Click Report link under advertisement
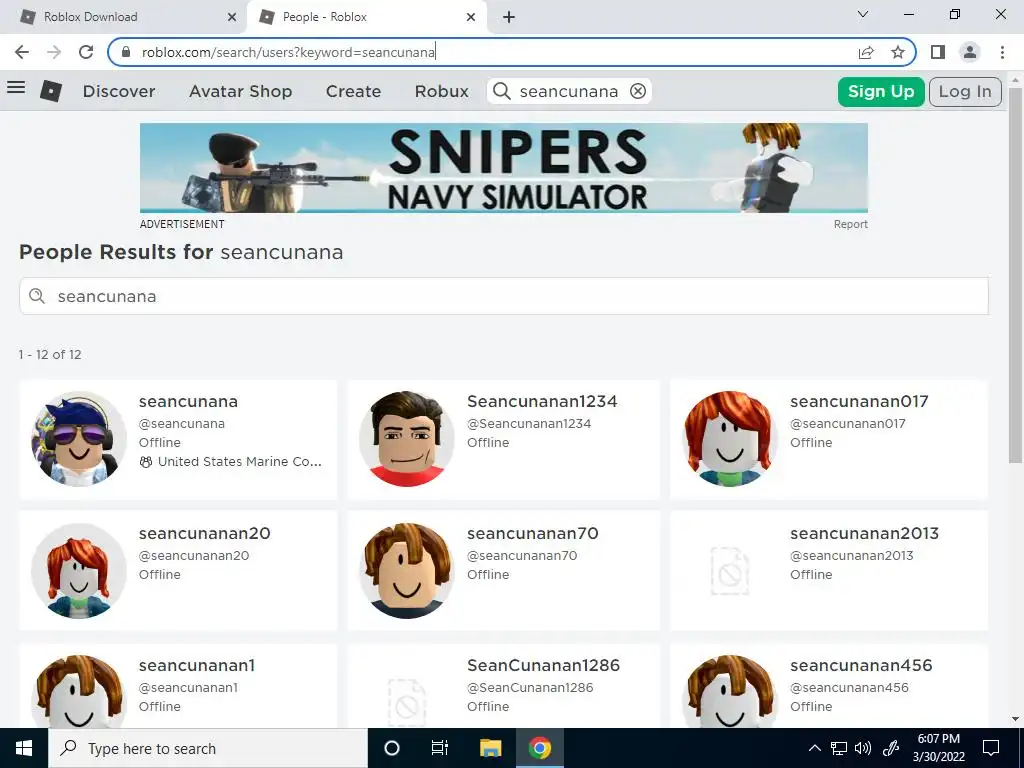The height and width of the screenshot is (768, 1024). (x=850, y=224)
